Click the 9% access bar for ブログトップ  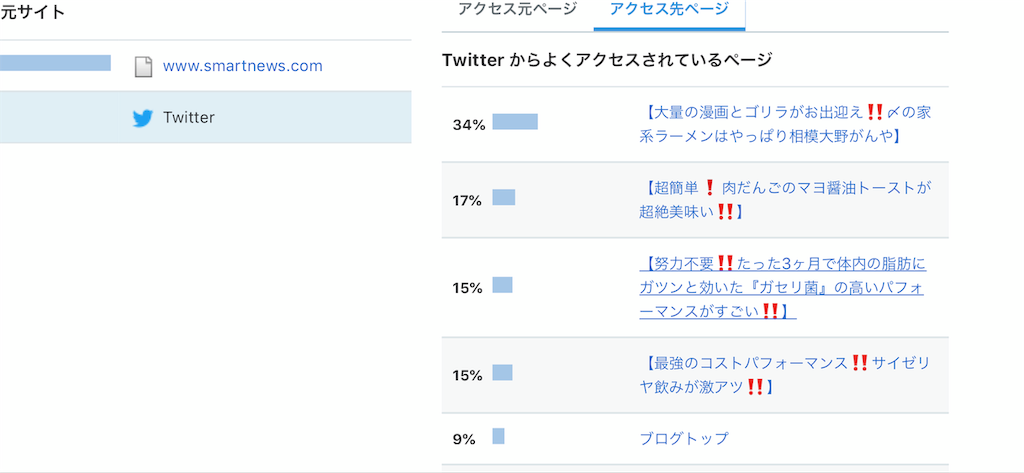[x=498, y=436]
